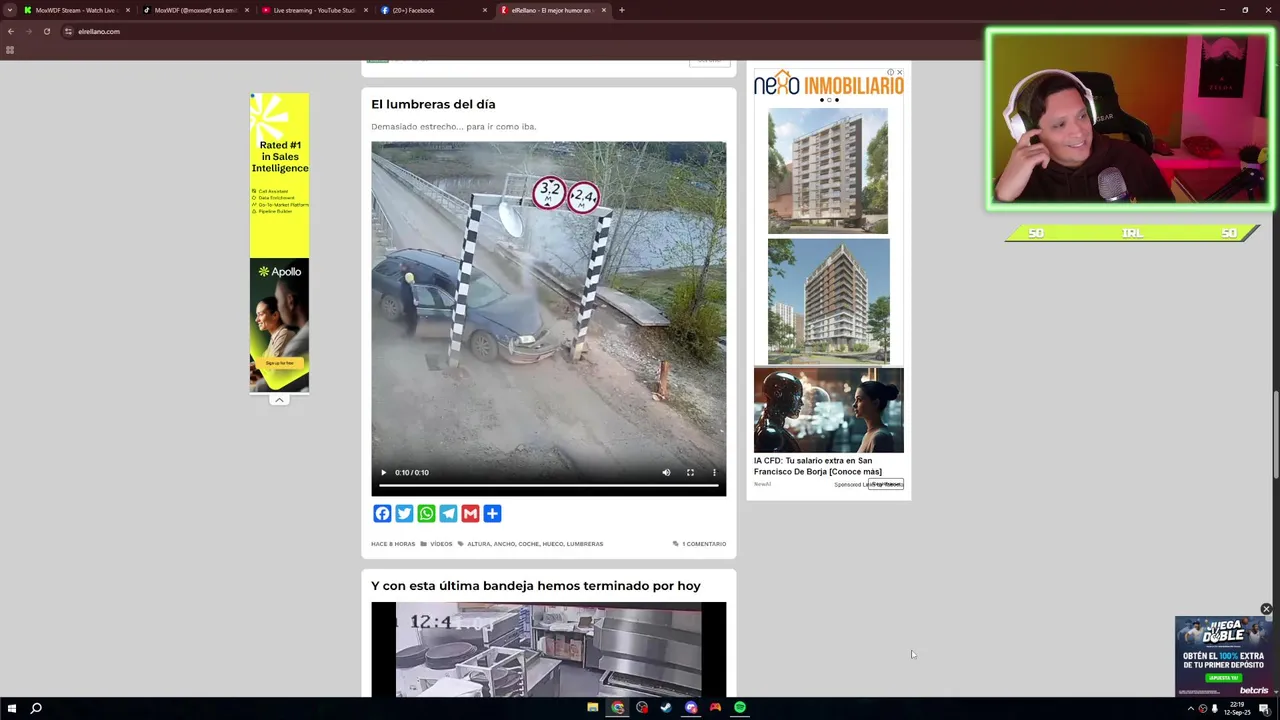The height and width of the screenshot is (720, 1280).
Task: Open the ALTURA tag
Action: click(478, 544)
